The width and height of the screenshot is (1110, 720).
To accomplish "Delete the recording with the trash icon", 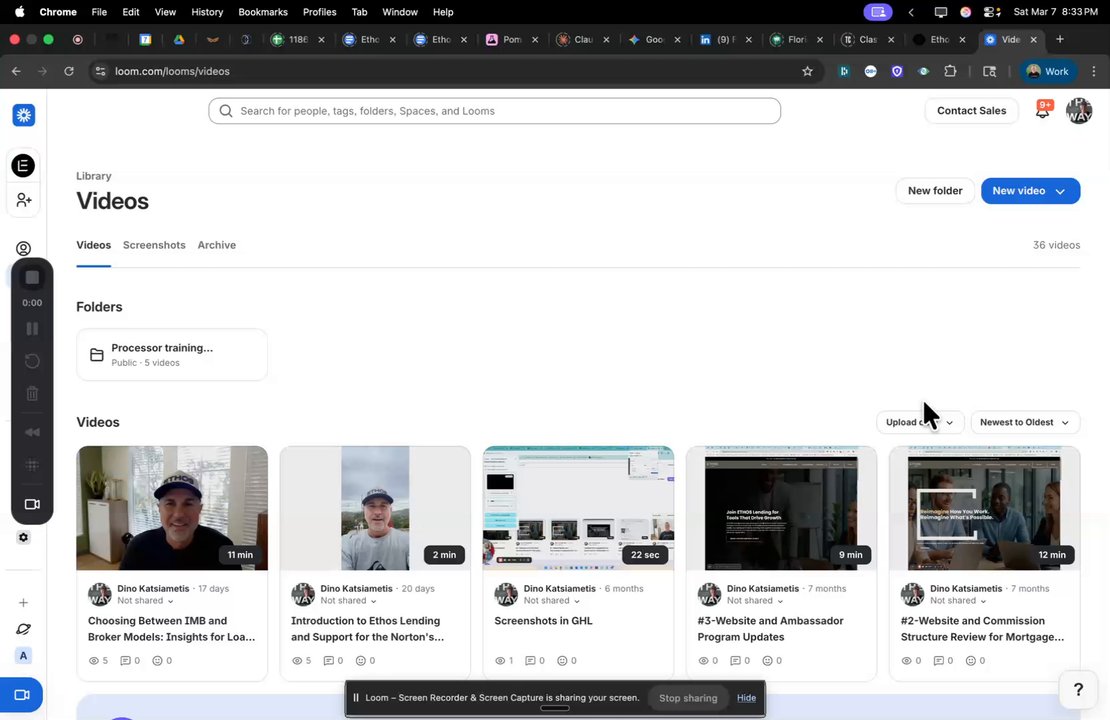I will (x=32, y=394).
